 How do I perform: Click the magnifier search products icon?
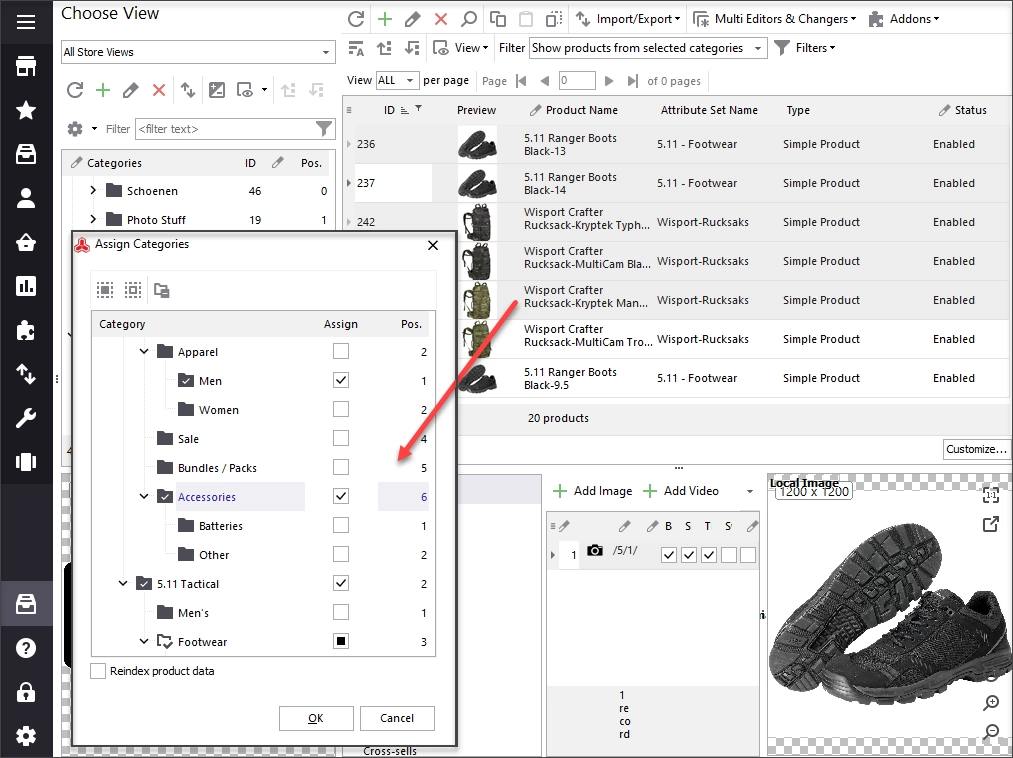point(469,19)
